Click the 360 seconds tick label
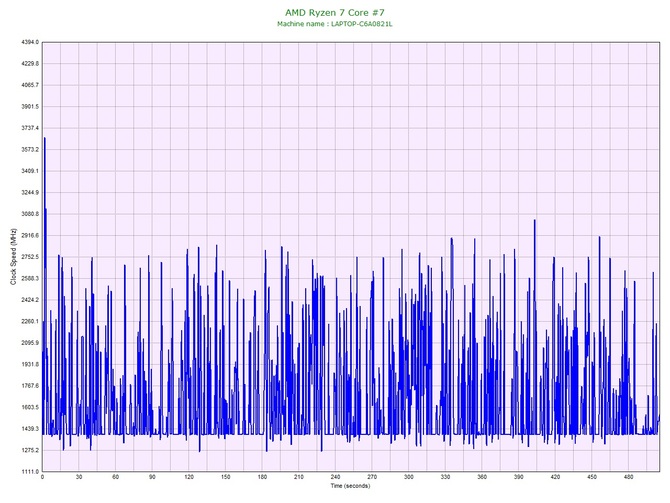Screen dimensions: 670x503 click(482, 477)
